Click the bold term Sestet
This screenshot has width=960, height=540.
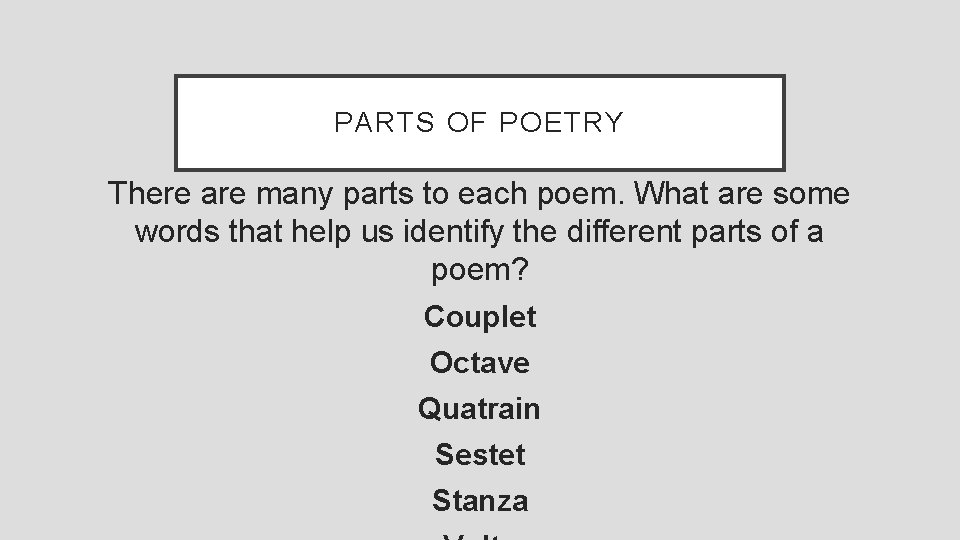[x=480, y=454]
